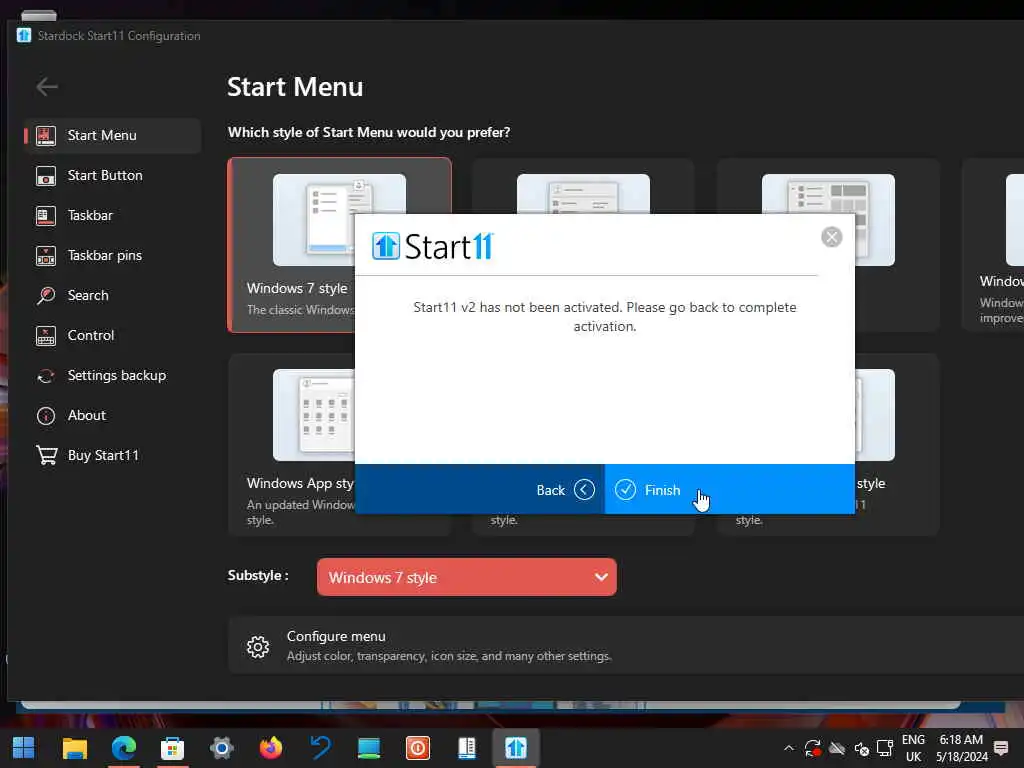
Task: Open the clock showing 6:18 AM
Action: (x=961, y=748)
